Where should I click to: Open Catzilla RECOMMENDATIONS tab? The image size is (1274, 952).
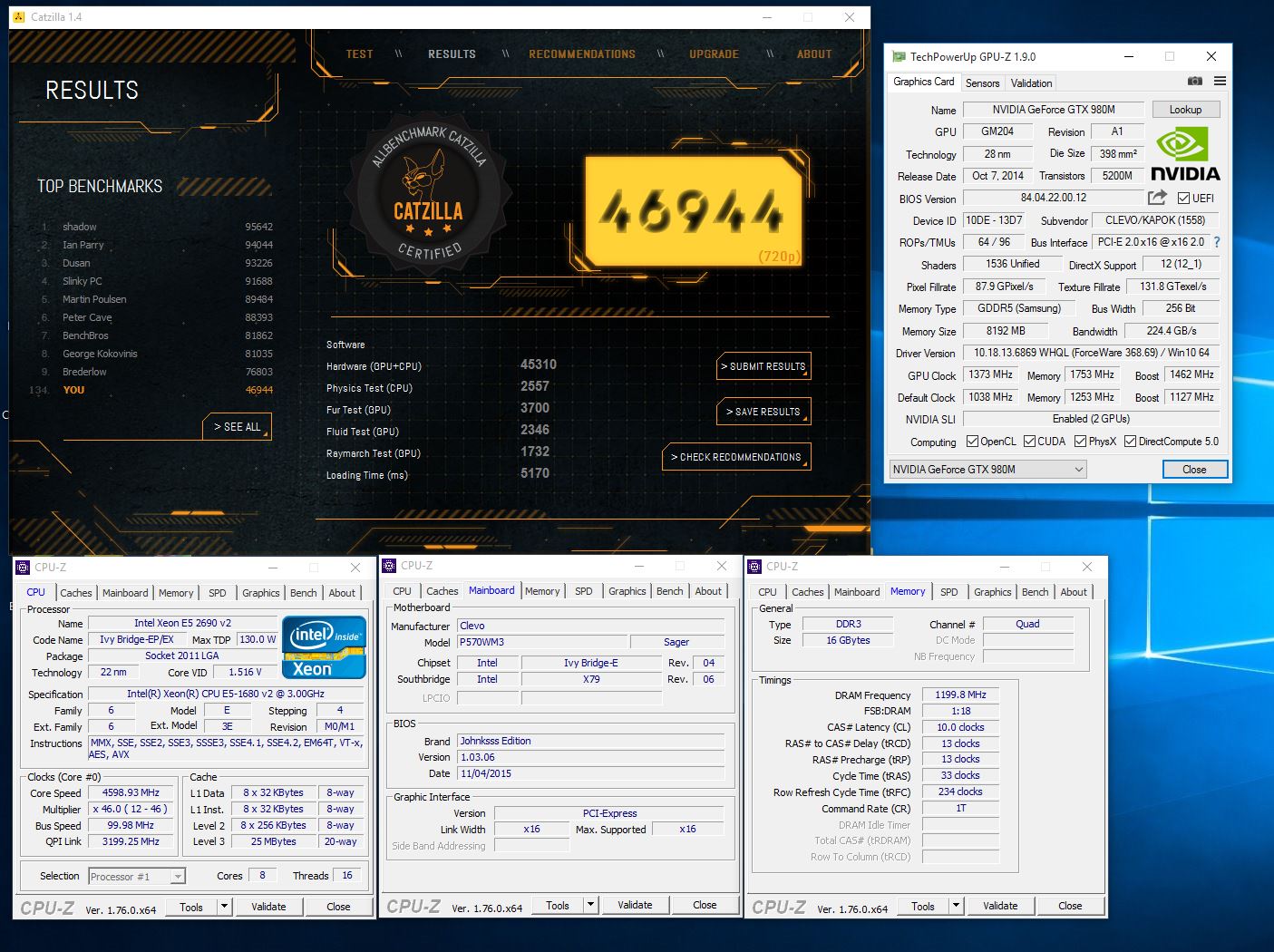[x=582, y=54]
